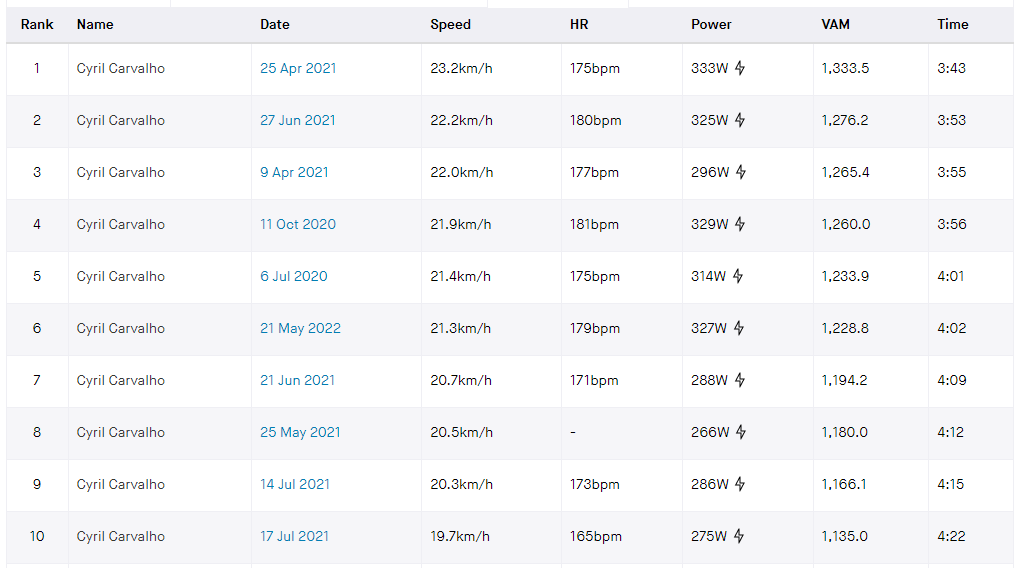Select the rank 7 Cyril Carvalho name
Screen dimensions: 1018x568
click(121, 380)
